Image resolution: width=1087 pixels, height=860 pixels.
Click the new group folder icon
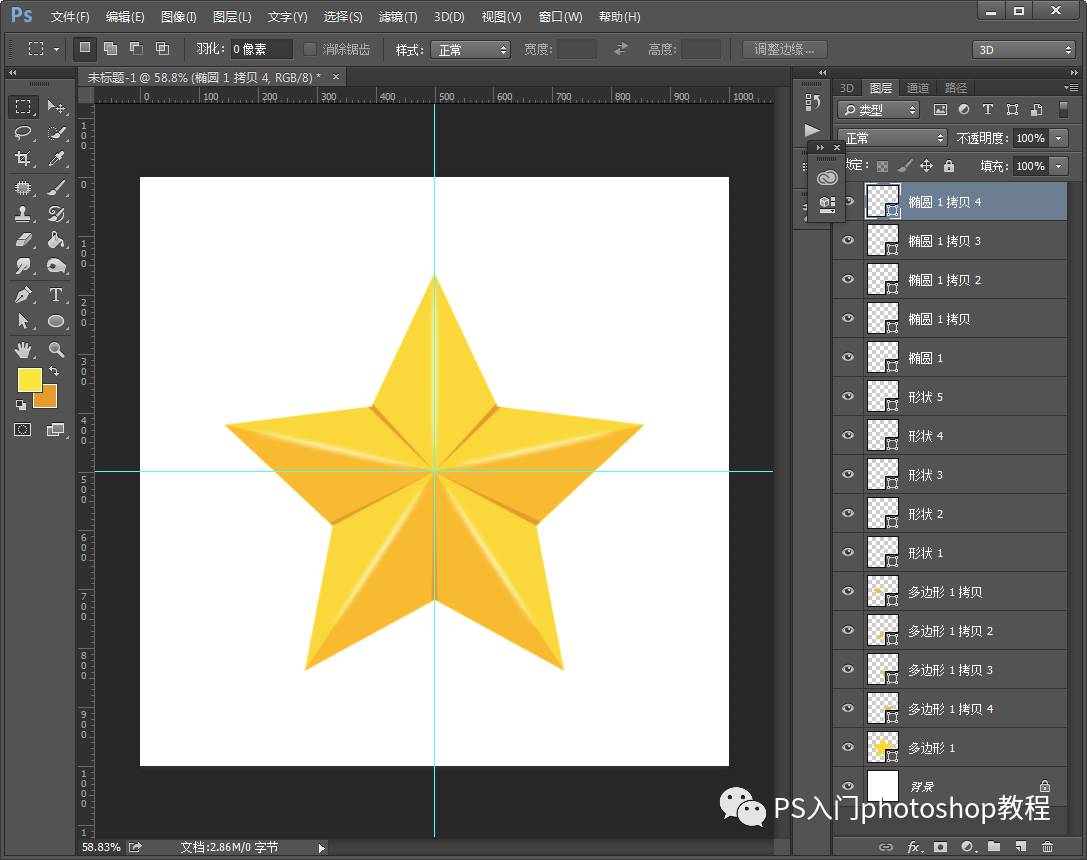click(994, 846)
